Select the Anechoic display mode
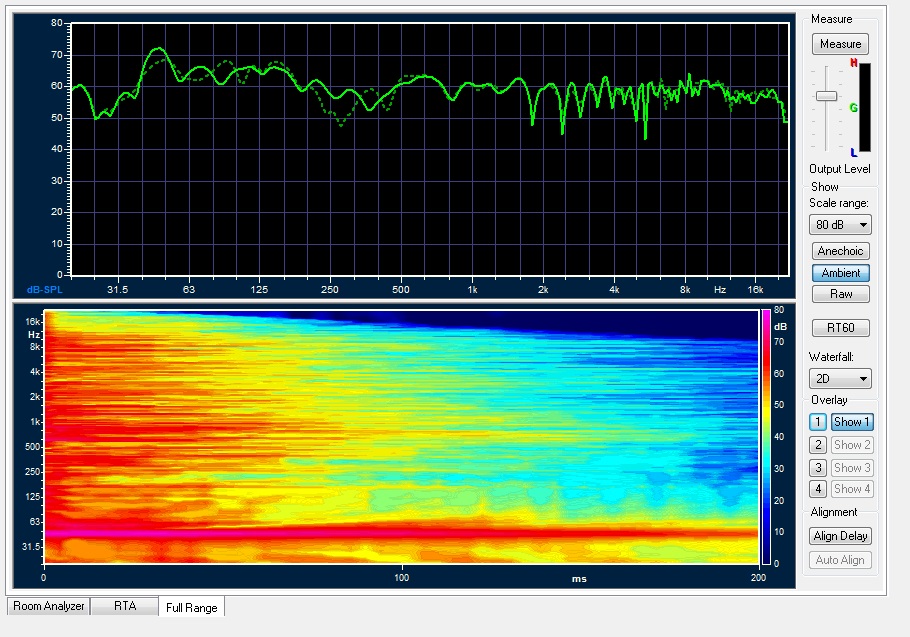 click(x=840, y=251)
